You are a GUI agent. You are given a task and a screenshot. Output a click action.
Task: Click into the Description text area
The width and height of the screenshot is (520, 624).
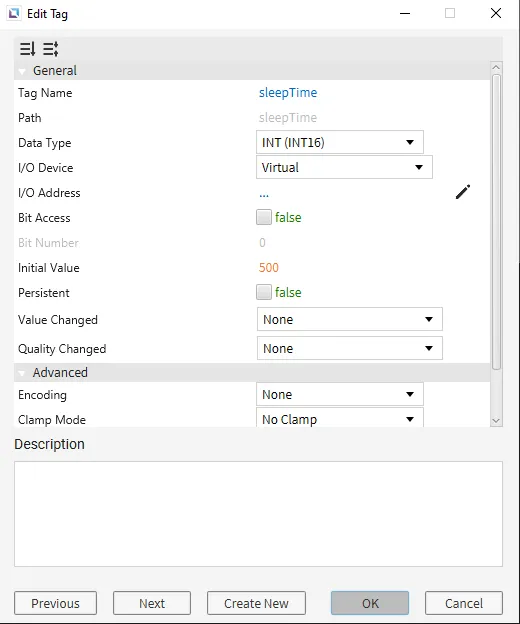click(x=258, y=514)
